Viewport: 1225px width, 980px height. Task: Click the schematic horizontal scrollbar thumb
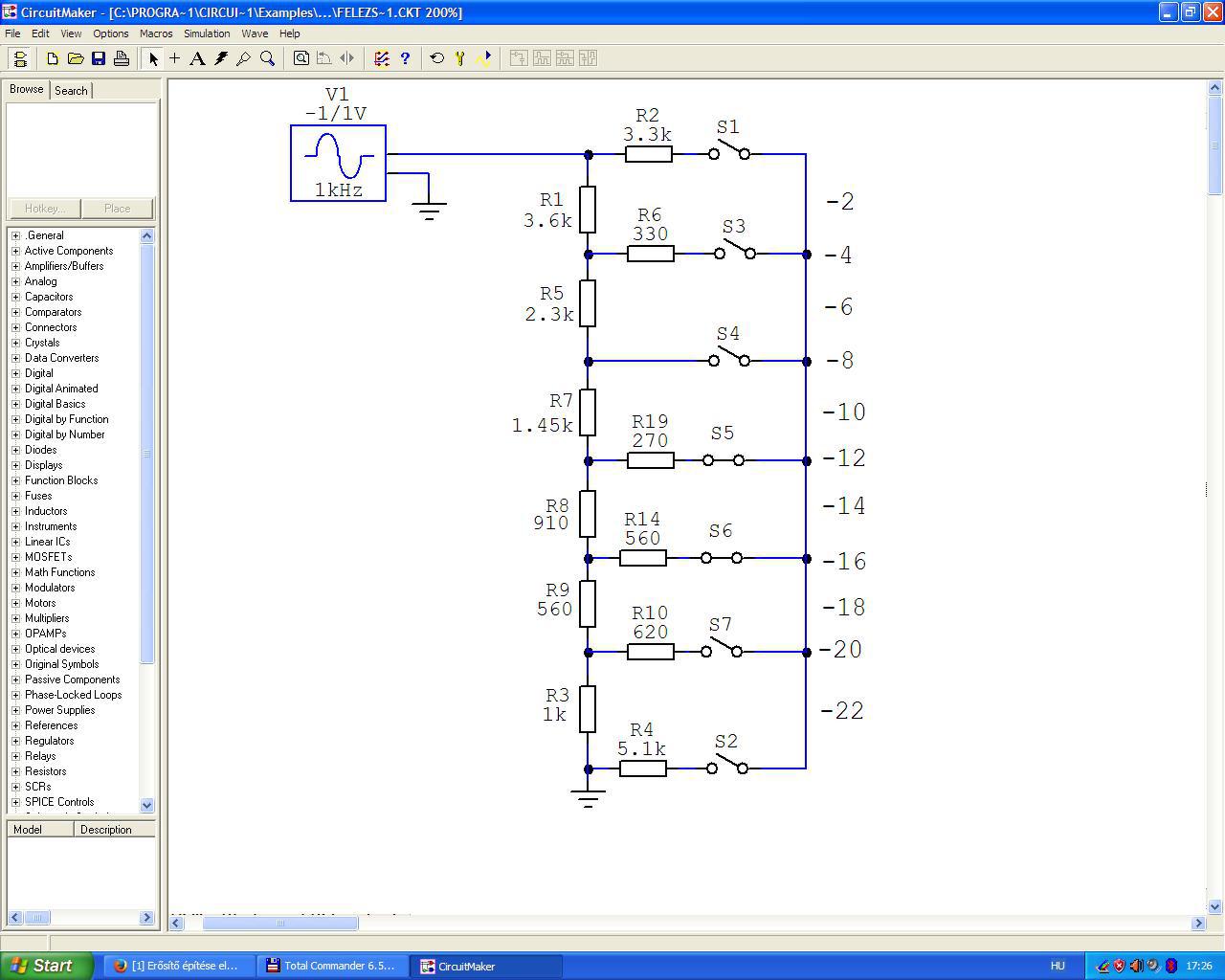(280, 923)
